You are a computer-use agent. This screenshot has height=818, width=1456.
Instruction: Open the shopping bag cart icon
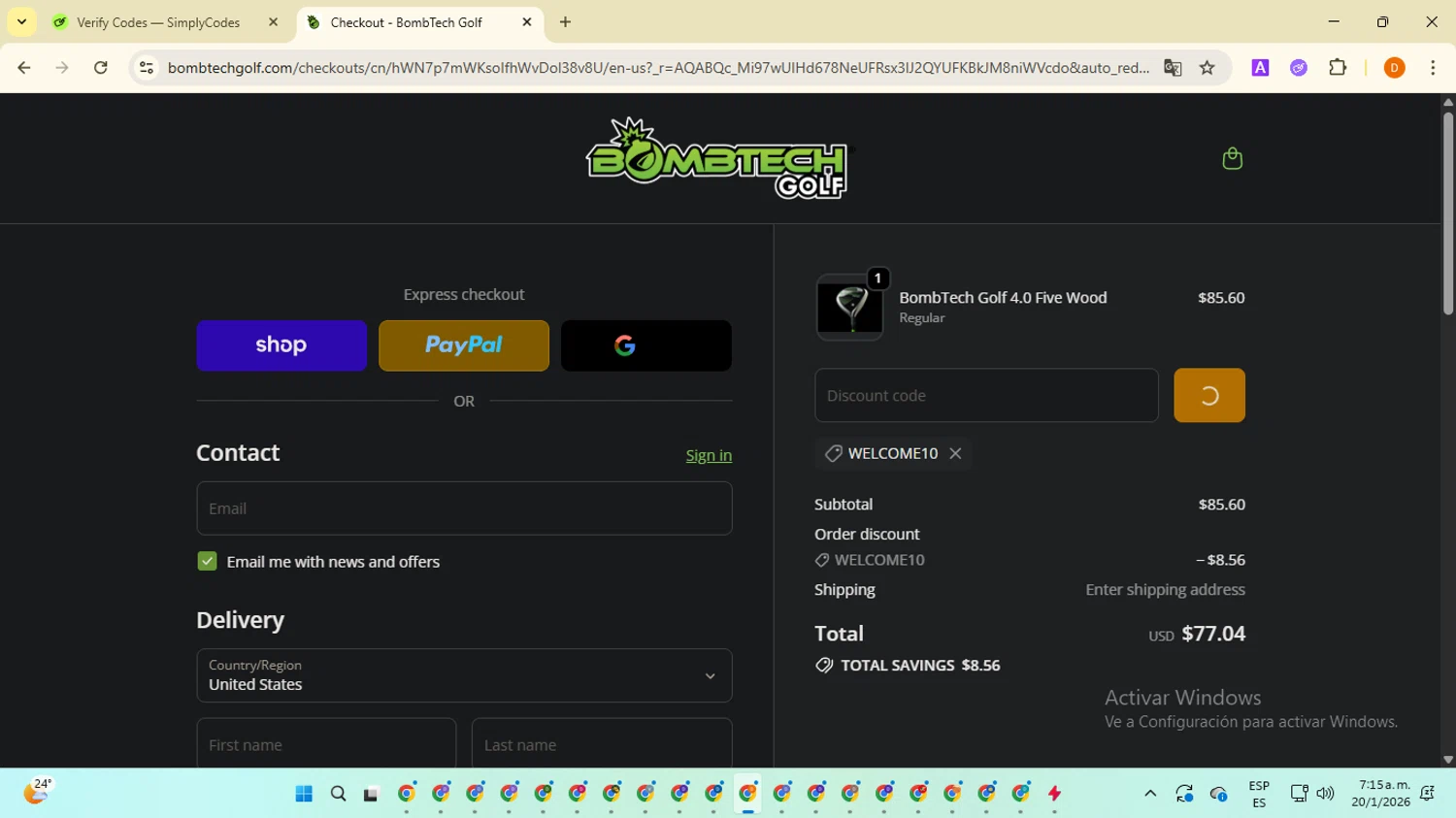click(1232, 158)
